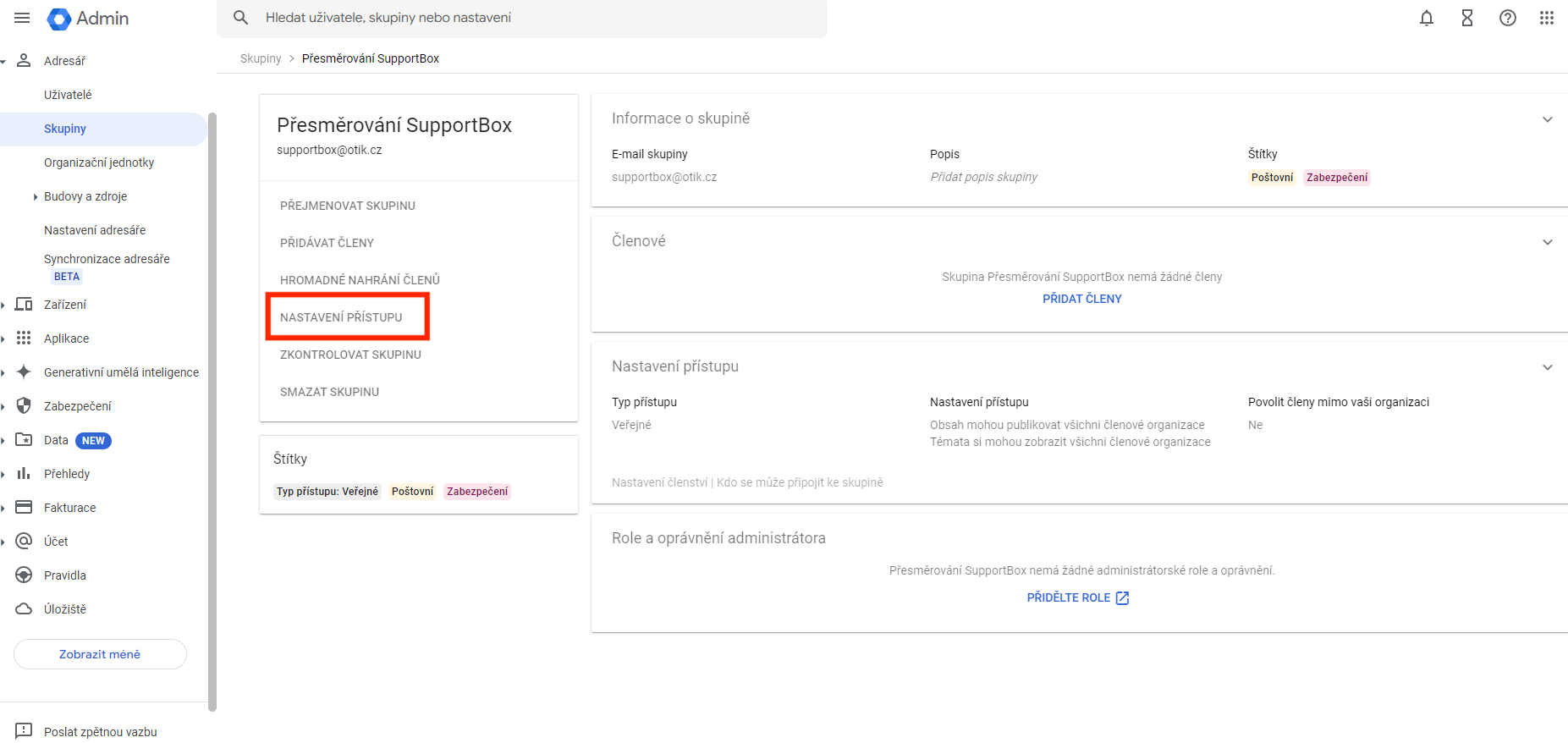Expand the Zabezpečení menu arrow
This screenshot has width=1568, height=743.
(x=3, y=407)
